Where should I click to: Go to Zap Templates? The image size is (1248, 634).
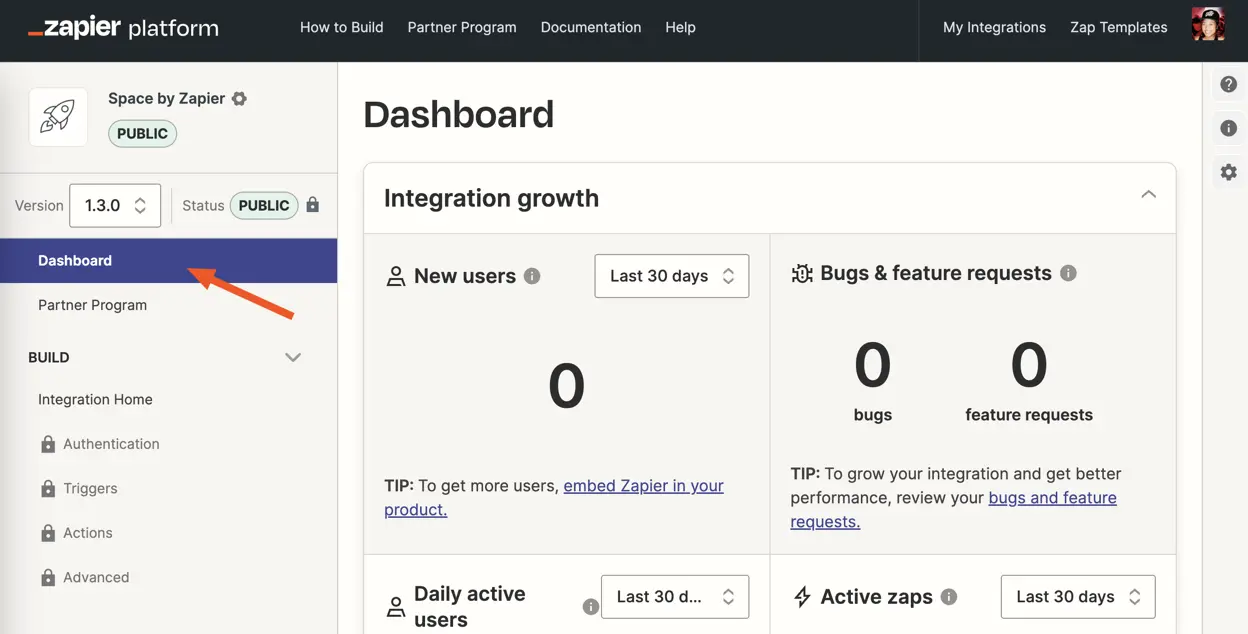click(x=1119, y=27)
